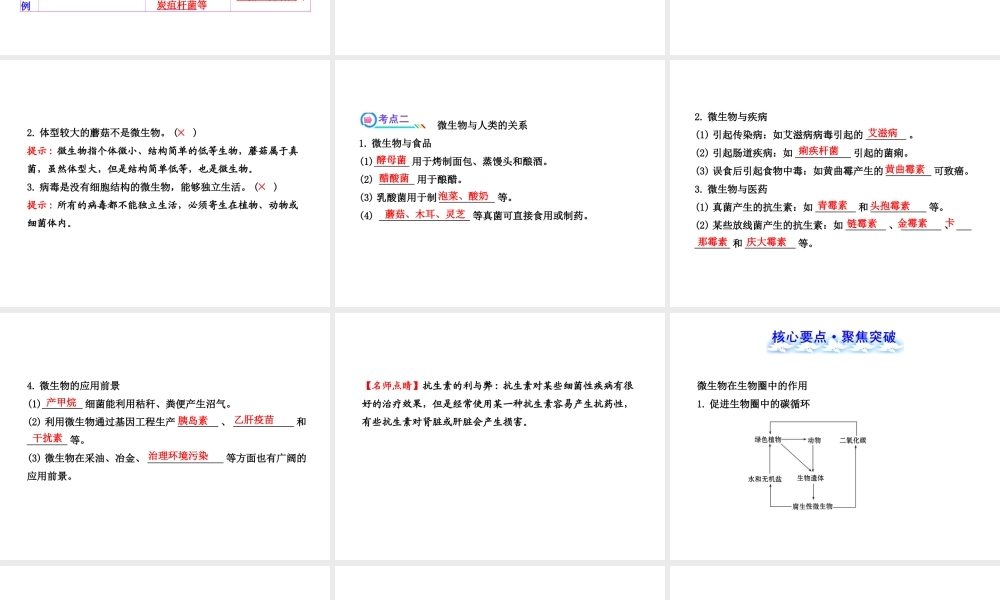Click the red answer 痢疾杆菌

pyautogui.click(x=818, y=151)
